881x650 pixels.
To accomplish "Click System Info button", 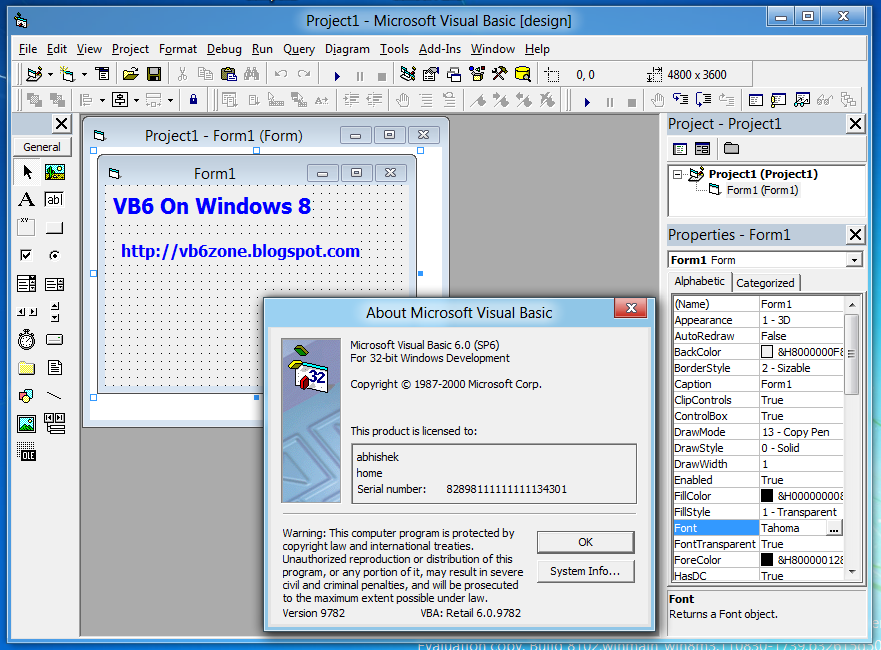I will (x=585, y=571).
